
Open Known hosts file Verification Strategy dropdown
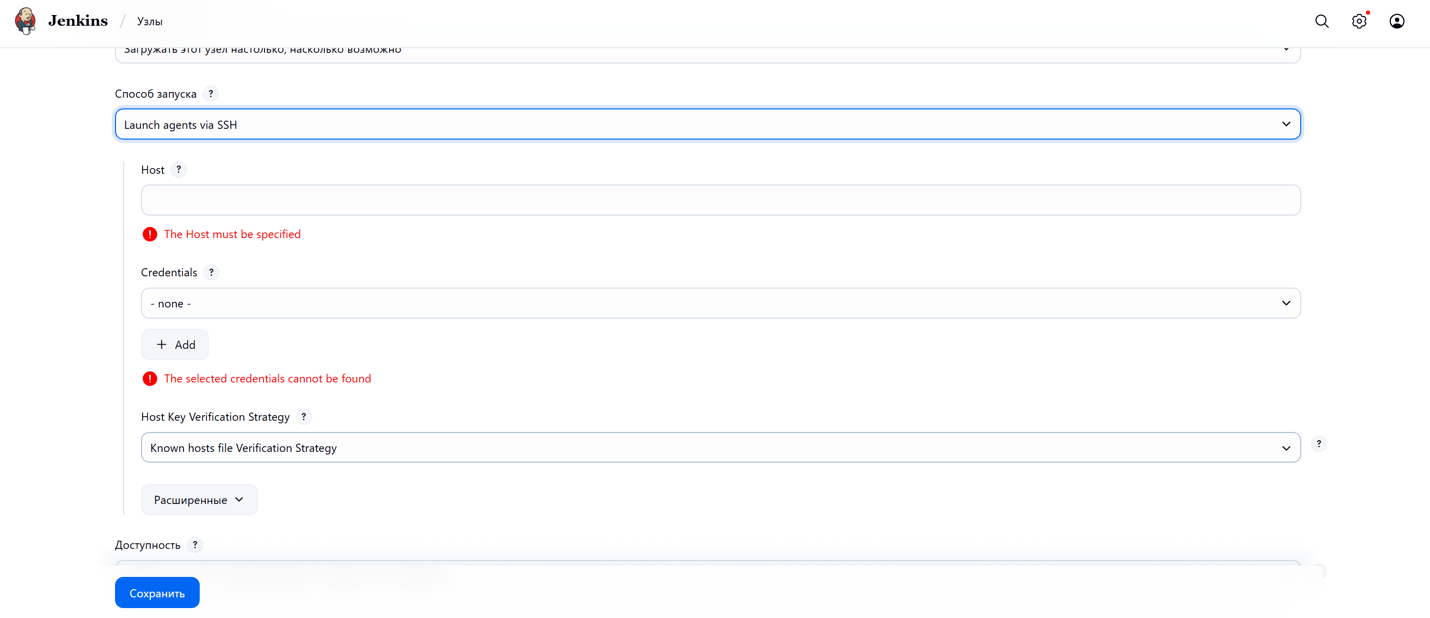[720, 448]
